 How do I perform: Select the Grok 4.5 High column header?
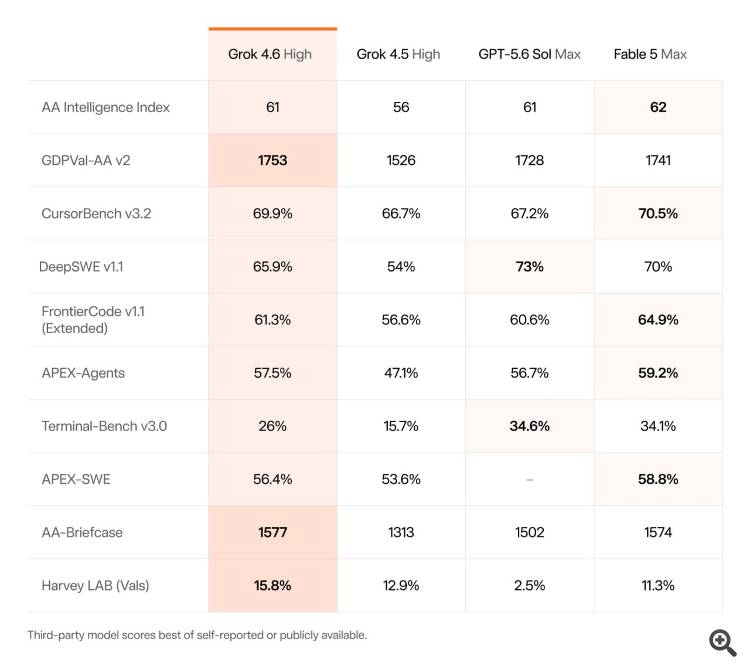[x=398, y=54]
